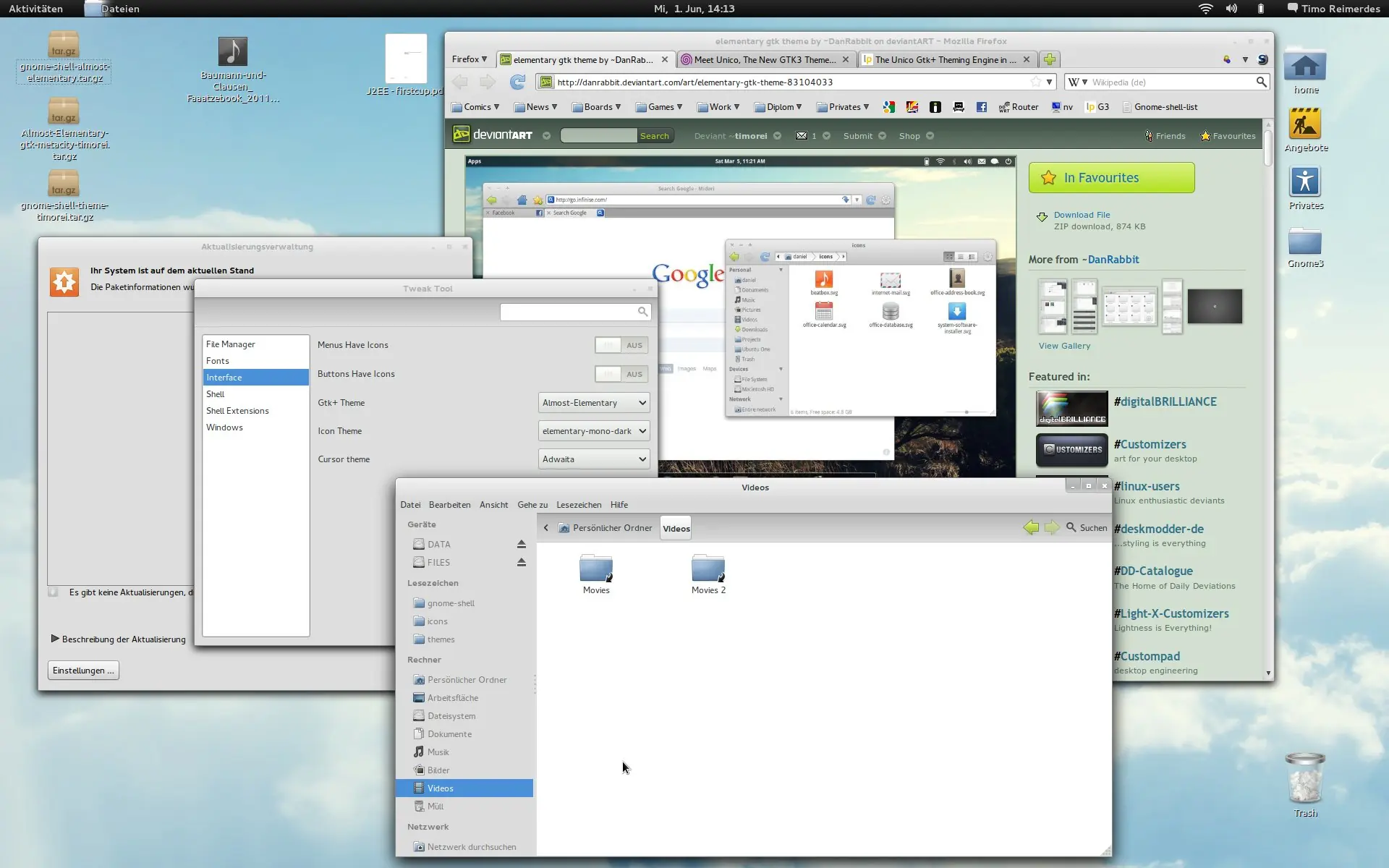Click the bookmark star in the URL bar
Screen dimensions: 1389x868
coord(1036,82)
